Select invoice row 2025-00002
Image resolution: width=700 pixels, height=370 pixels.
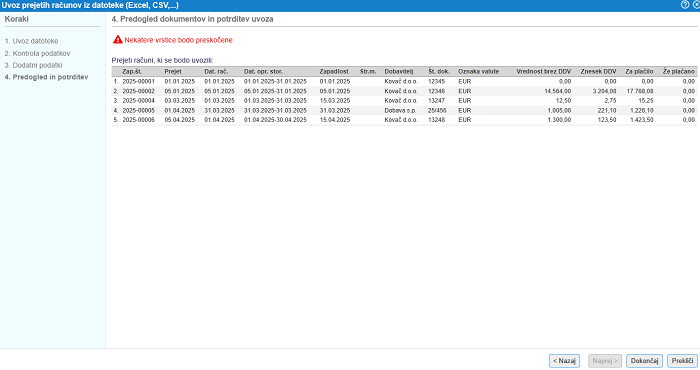pyautogui.click(x=404, y=91)
